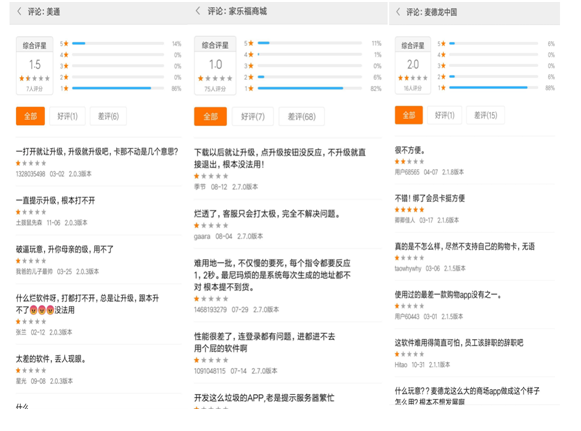Screen dimensions: 581x431
Task: Open review '不错!绑了会员卡挺方便'
Action: tap(429, 198)
